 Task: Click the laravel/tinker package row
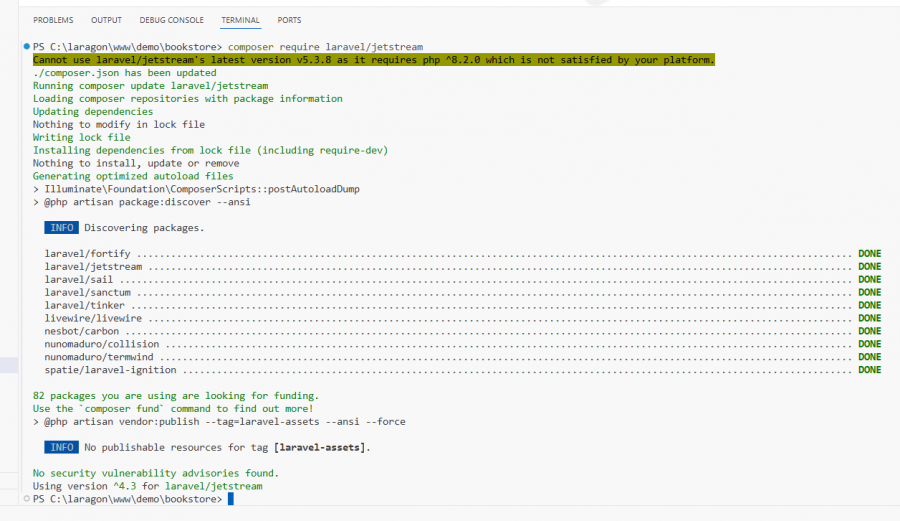(x=463, y=305)
